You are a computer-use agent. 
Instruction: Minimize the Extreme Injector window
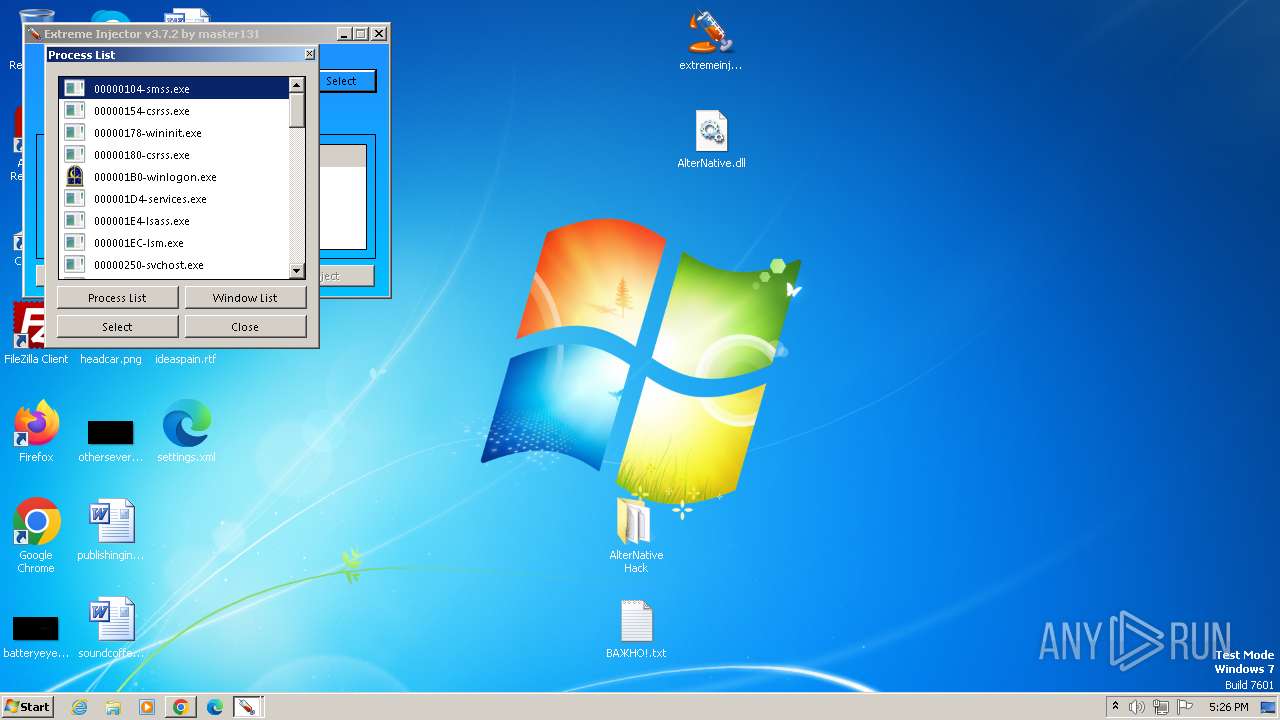tap(343, 34)
